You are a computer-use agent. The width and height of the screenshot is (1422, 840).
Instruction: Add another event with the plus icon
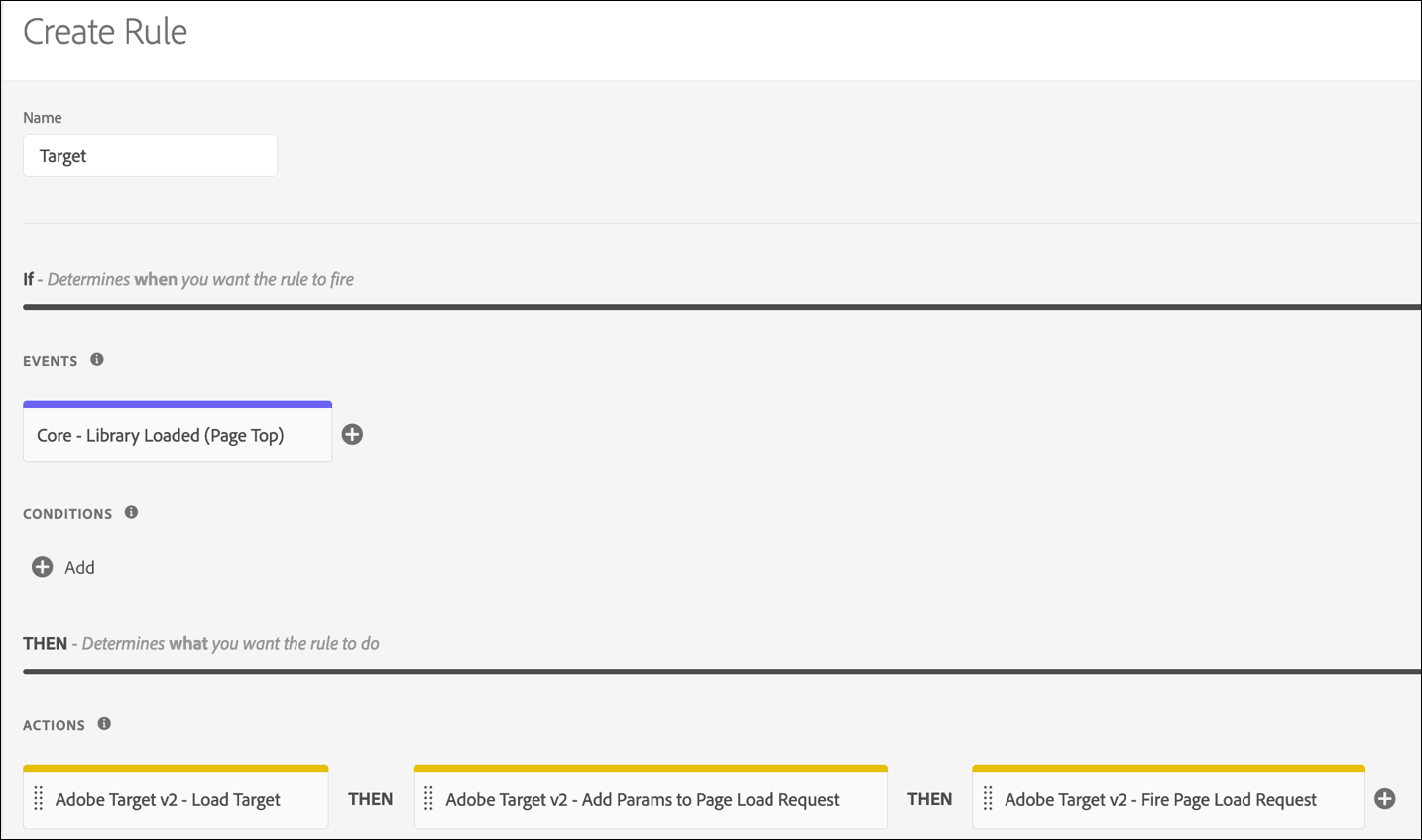pos(352,434)
